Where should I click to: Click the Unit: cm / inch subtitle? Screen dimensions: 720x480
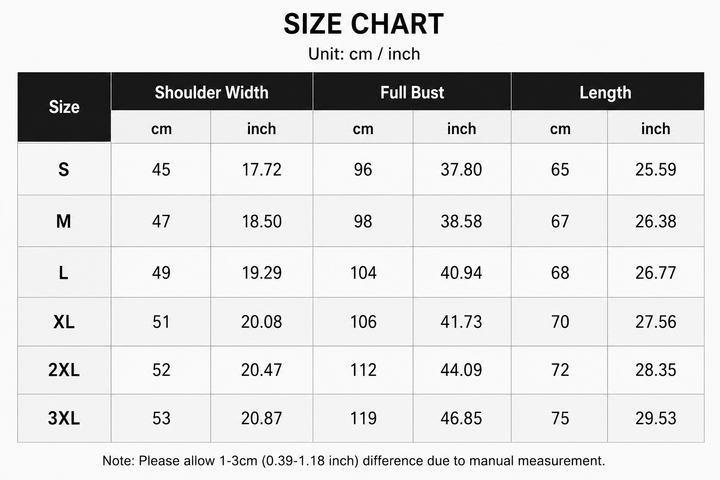point(364,54)
